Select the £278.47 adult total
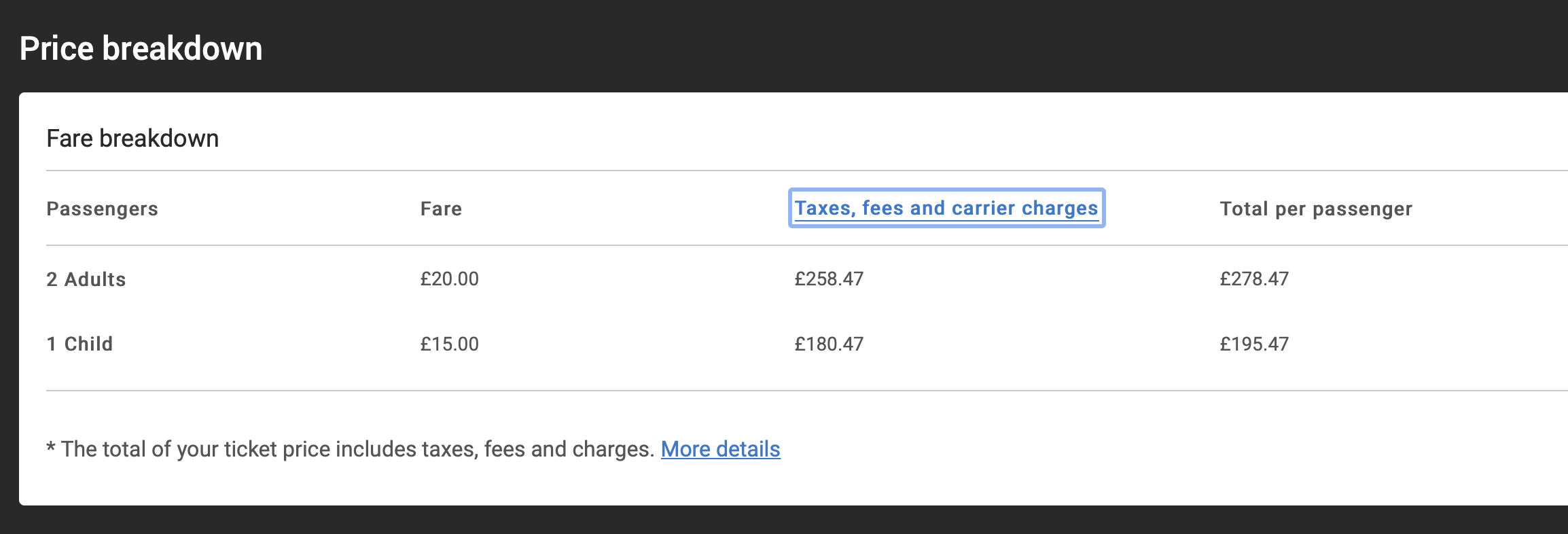The image size is (1568, 534). pyautogui.click(x=1254, y=279)
